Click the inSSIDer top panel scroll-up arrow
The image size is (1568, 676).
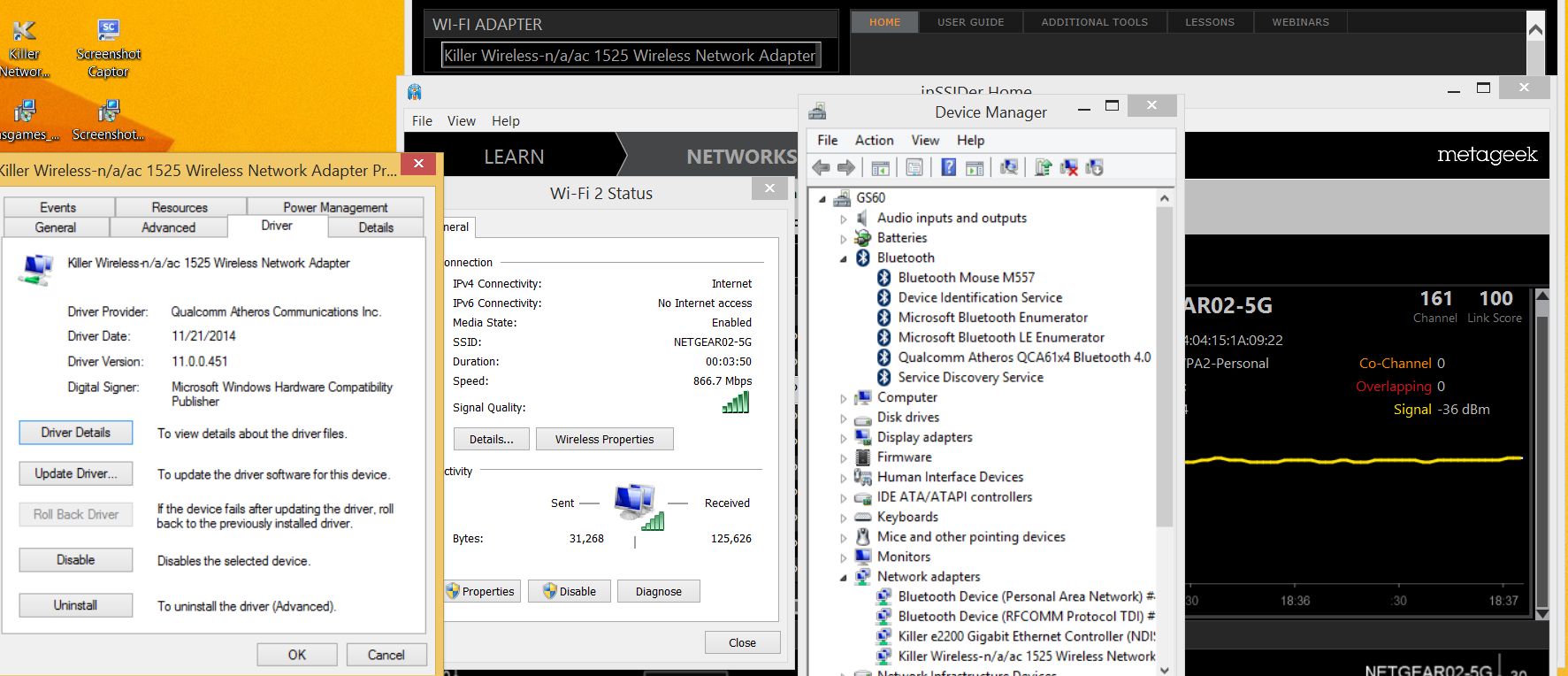coord(1536,30)
